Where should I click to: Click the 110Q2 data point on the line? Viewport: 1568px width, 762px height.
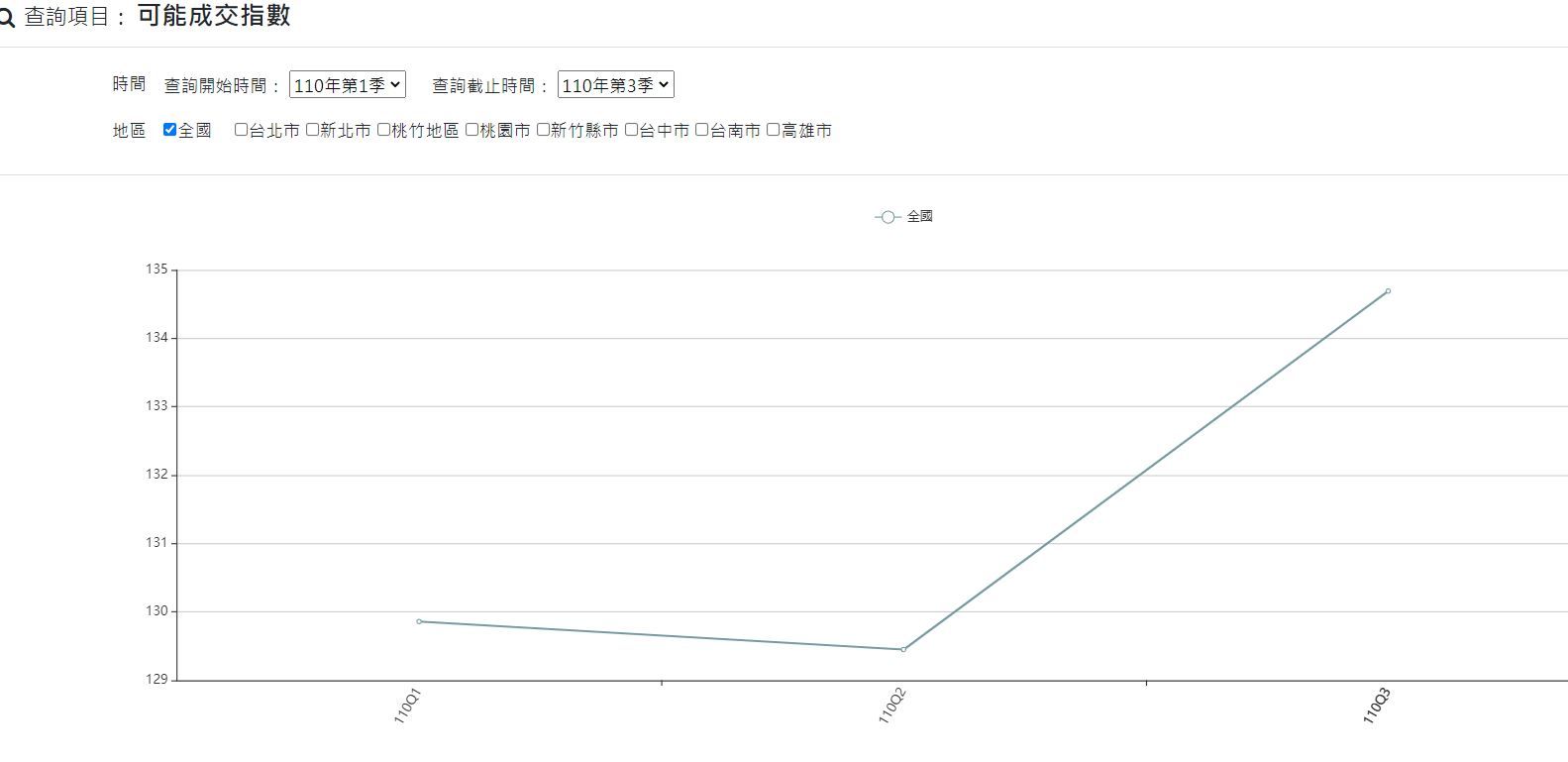pos(903,649)
